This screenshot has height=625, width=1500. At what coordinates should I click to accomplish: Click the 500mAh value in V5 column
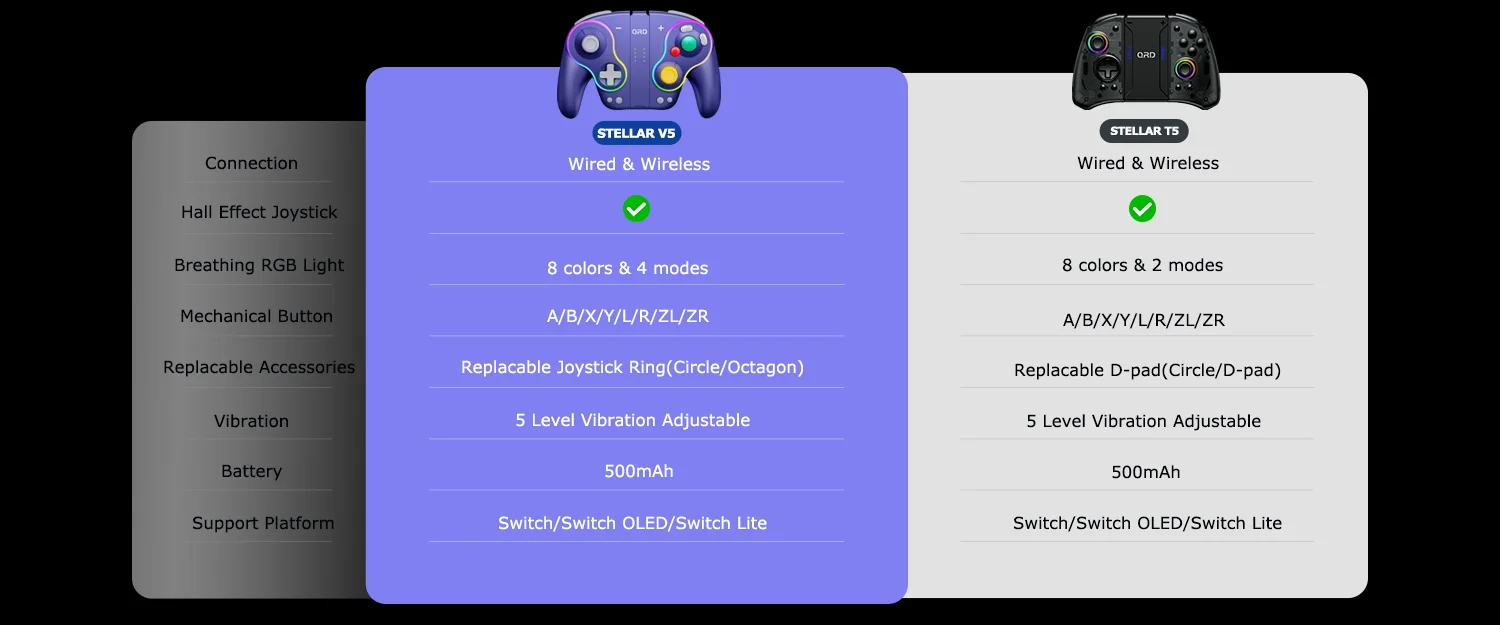(638, 471)
